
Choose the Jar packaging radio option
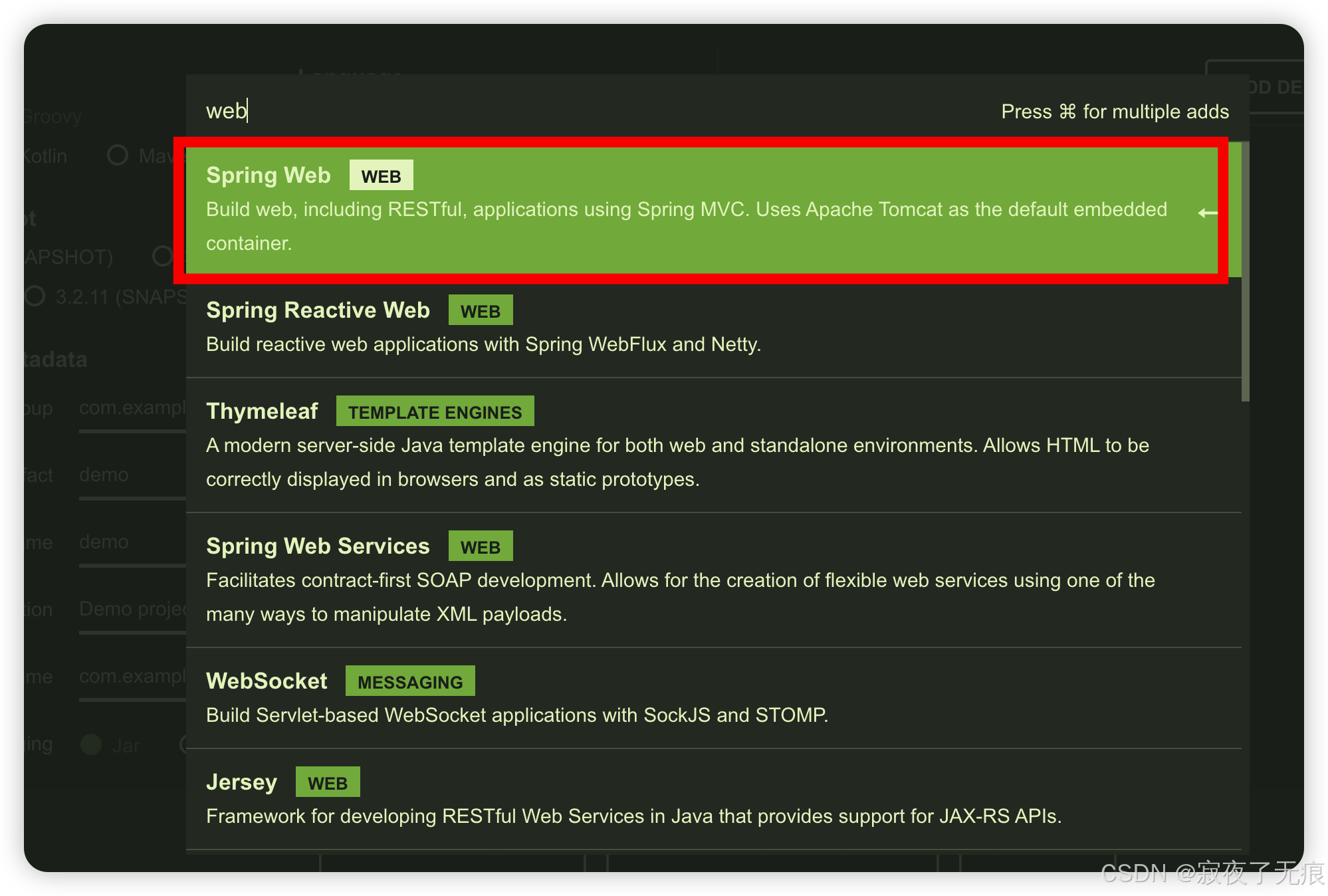[91, 744]
